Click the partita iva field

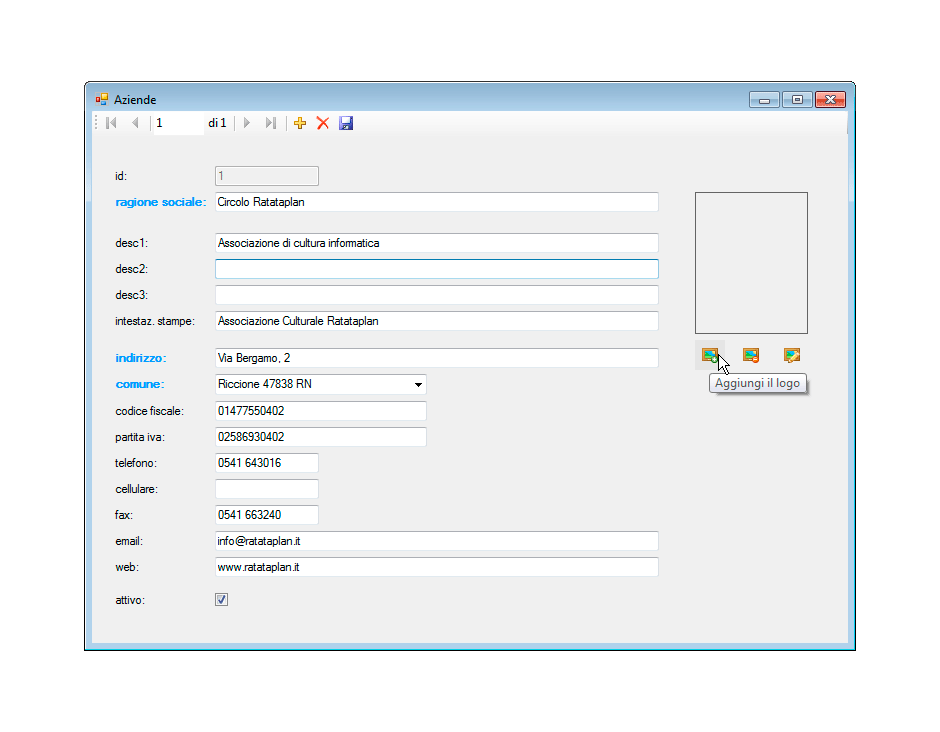tap(321, 437)
